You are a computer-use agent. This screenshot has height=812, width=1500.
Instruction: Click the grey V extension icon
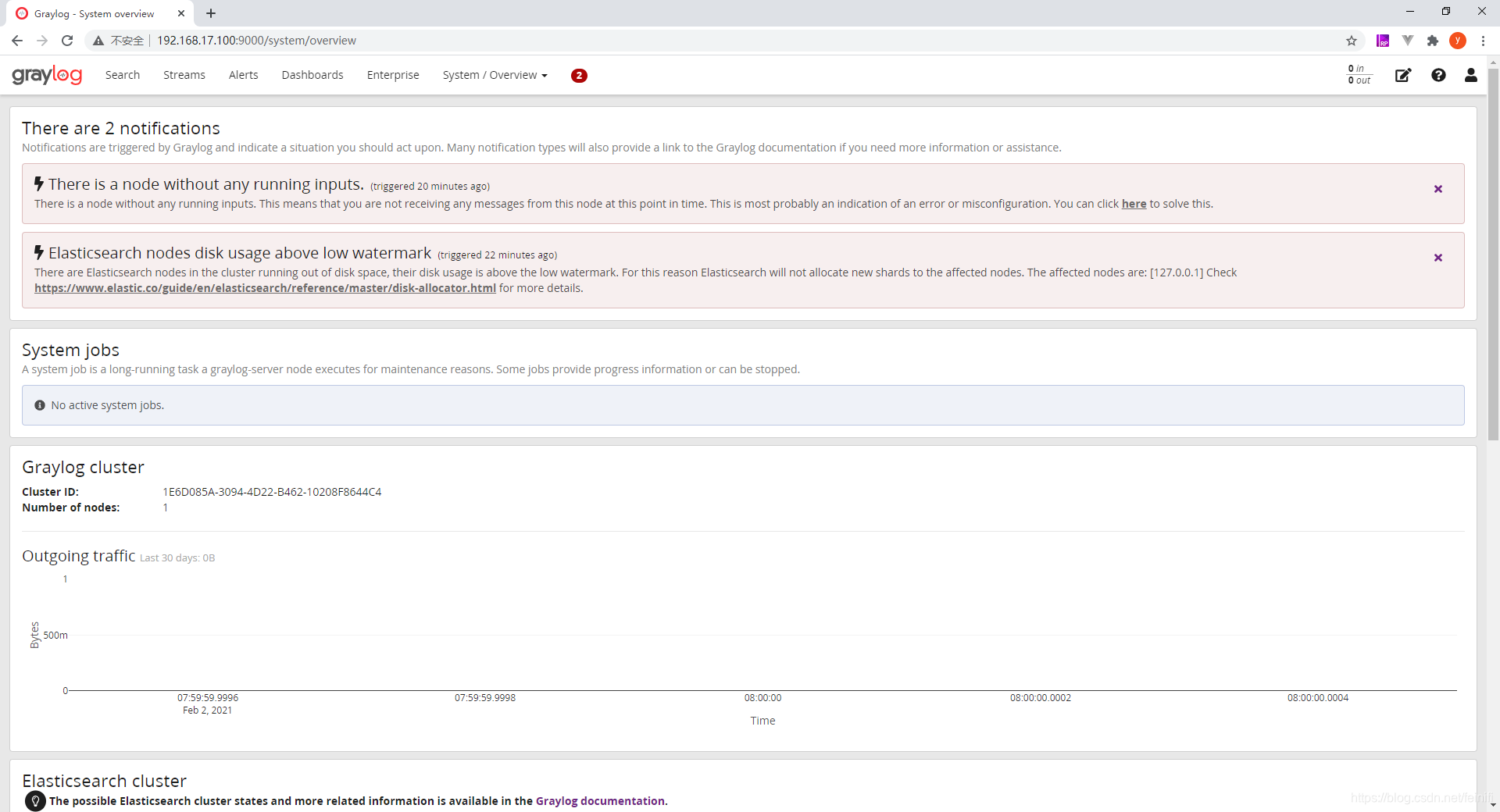click(x=1408, y=41)
